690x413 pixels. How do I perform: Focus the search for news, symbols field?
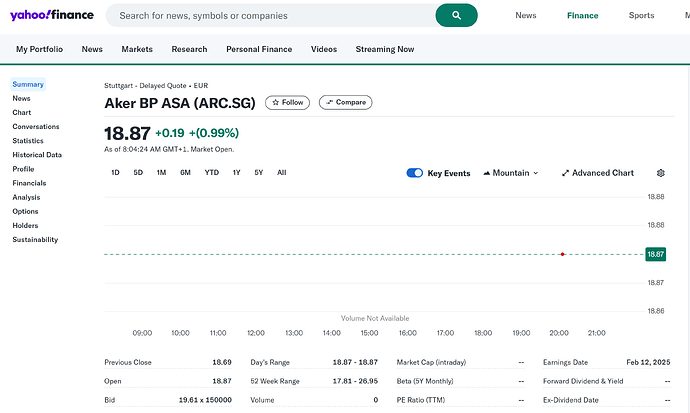pyautogui.click(x=271, y=15)
